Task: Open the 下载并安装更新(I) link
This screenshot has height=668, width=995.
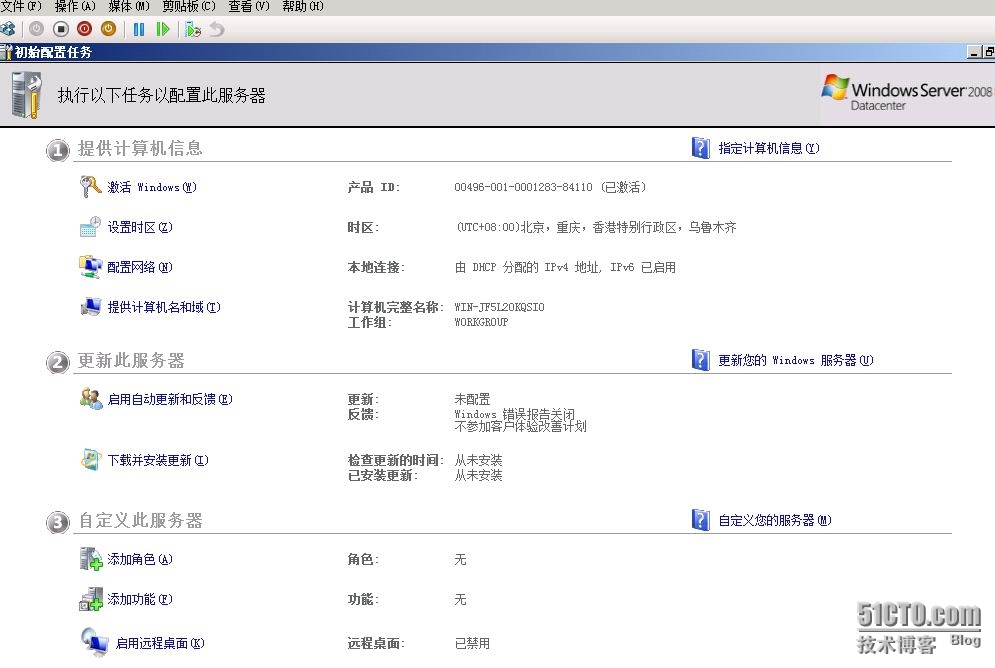Action: [157, 460]
